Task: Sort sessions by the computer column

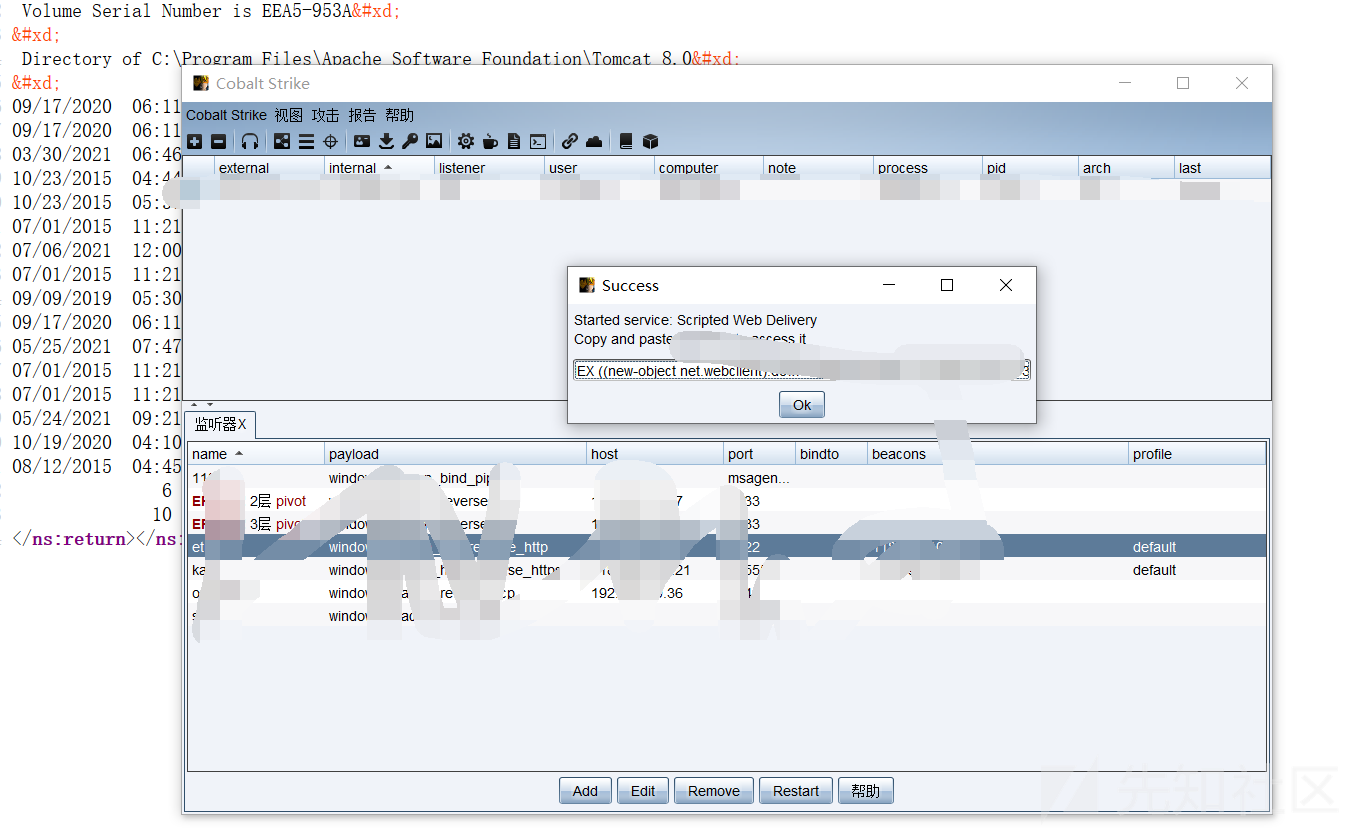Action: tap(709, 168)
